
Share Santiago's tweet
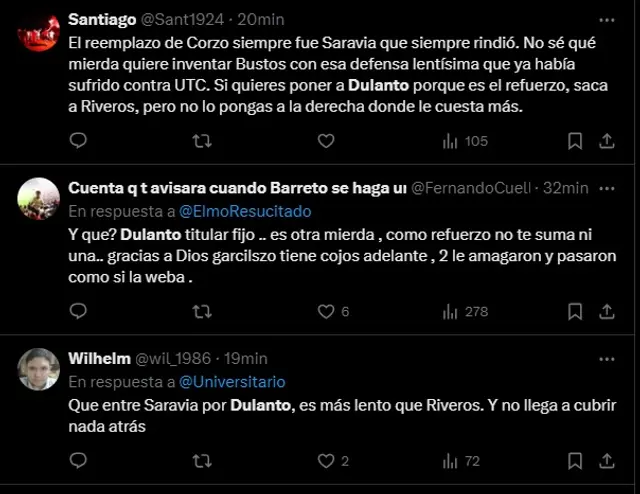click(x=607, y=141)
